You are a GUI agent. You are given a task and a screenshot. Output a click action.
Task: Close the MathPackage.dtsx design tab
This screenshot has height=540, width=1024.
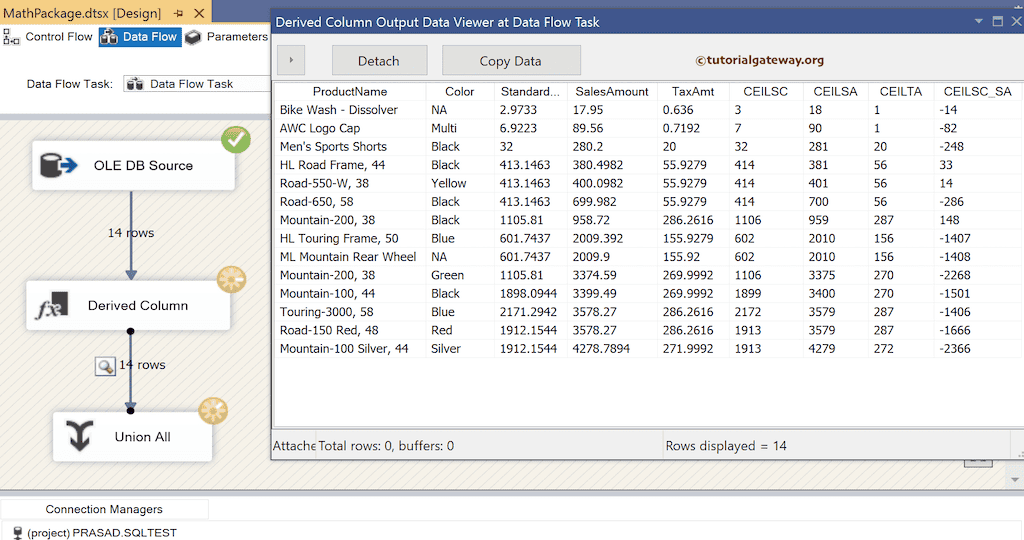[x=199, y=13]
